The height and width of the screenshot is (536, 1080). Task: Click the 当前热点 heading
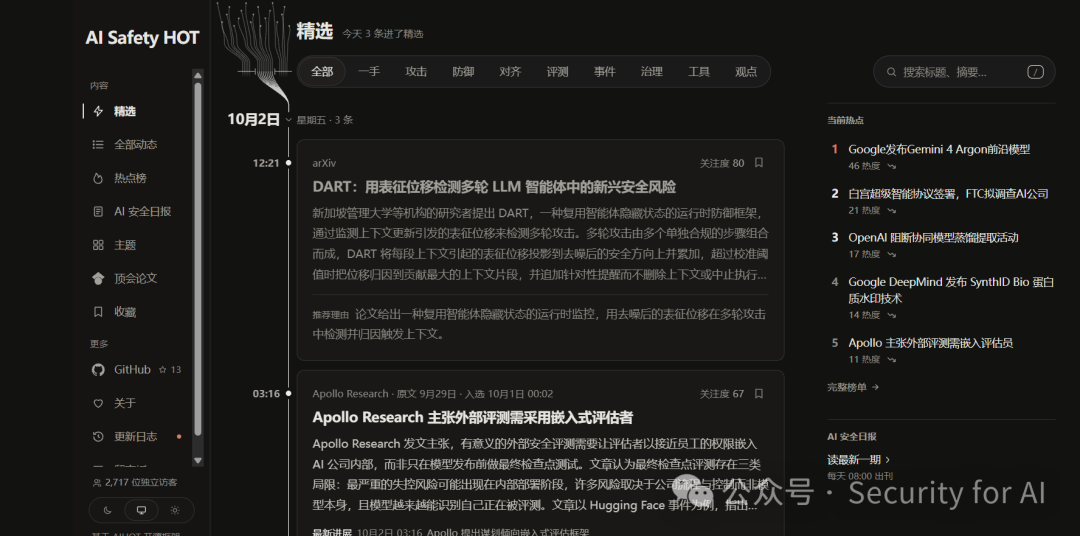[845, 120]
